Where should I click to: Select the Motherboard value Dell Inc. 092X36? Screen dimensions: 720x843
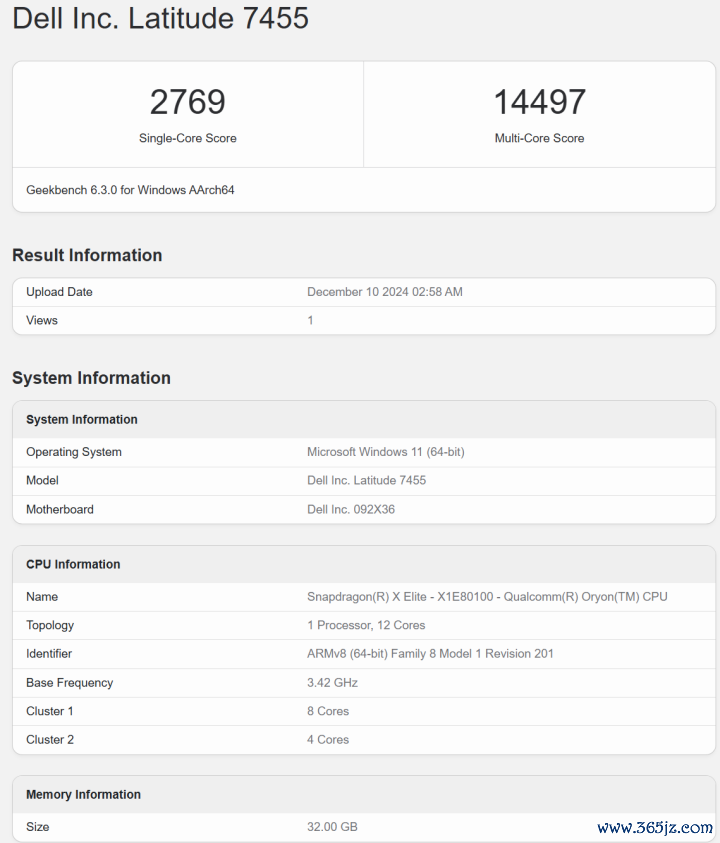(351, 510)
